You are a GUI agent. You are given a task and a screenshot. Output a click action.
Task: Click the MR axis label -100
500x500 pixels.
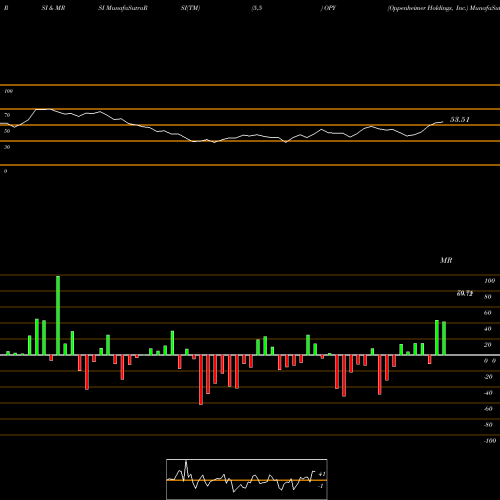tap(489, 441)
